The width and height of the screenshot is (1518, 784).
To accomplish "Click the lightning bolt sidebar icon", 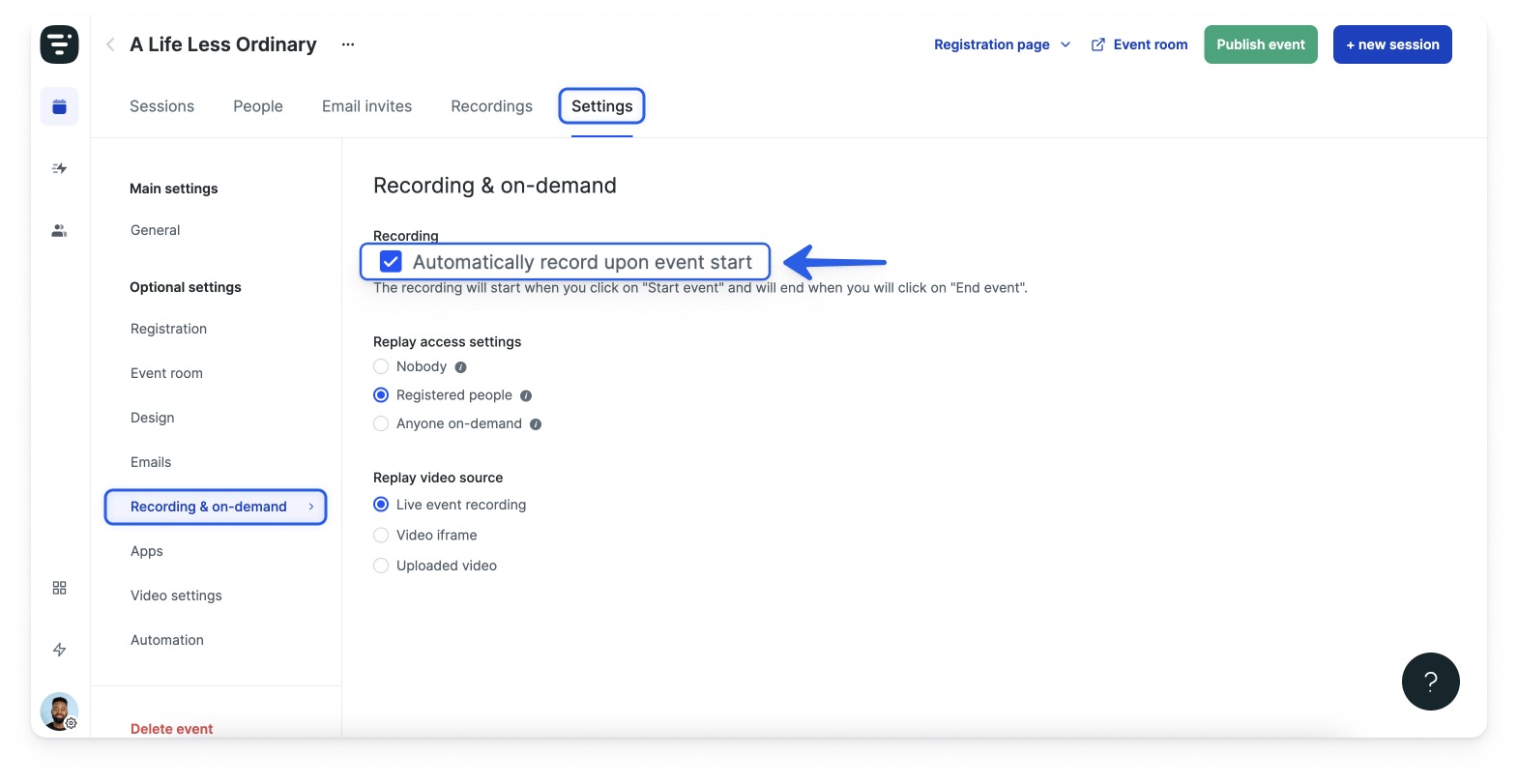I will (x=59, y=650).
